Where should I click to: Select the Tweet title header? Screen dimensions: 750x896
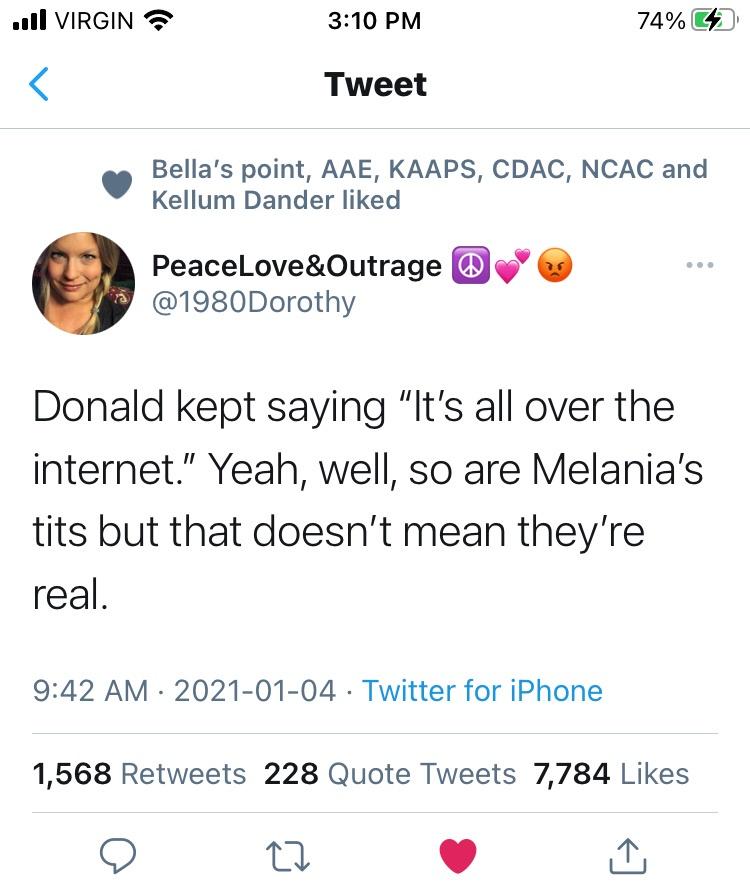375,85
